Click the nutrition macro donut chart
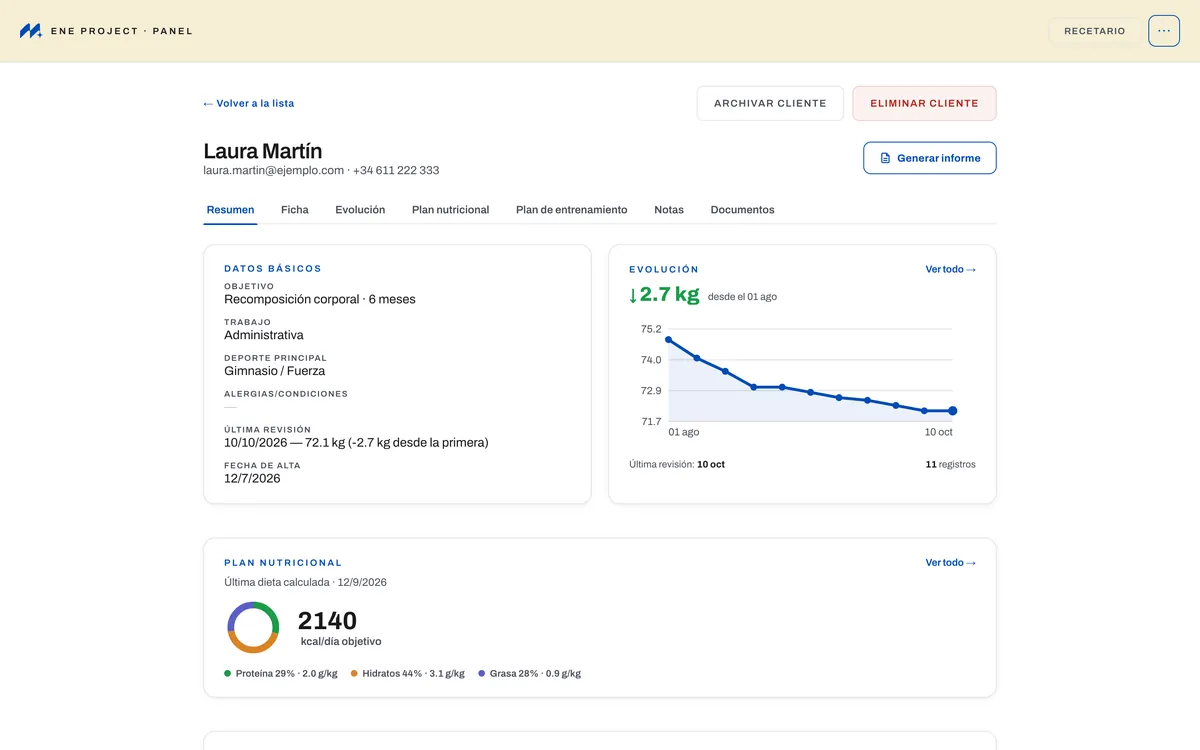 click(253, 628)
